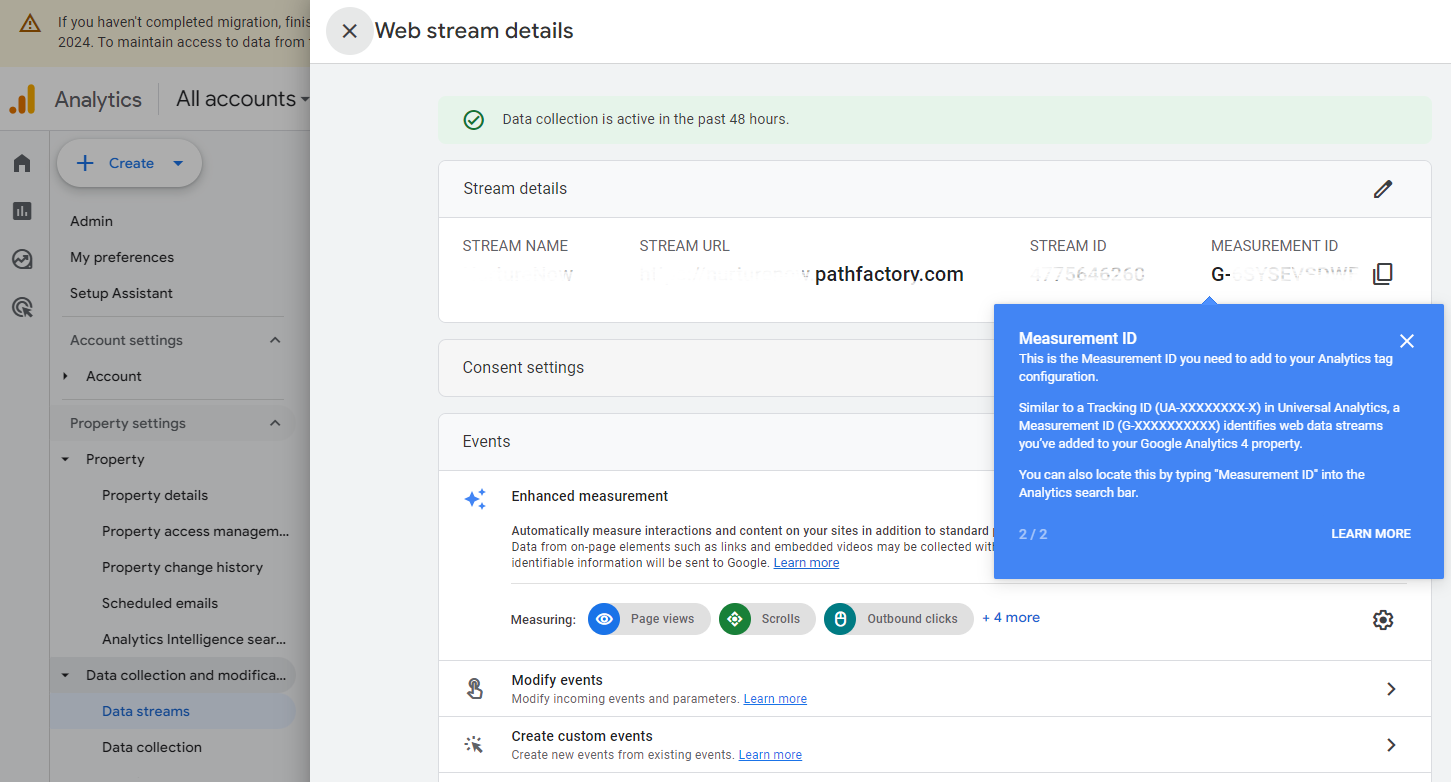Collapse the Property tree item
Screen dimensions: 1451x782
(65, 460)
